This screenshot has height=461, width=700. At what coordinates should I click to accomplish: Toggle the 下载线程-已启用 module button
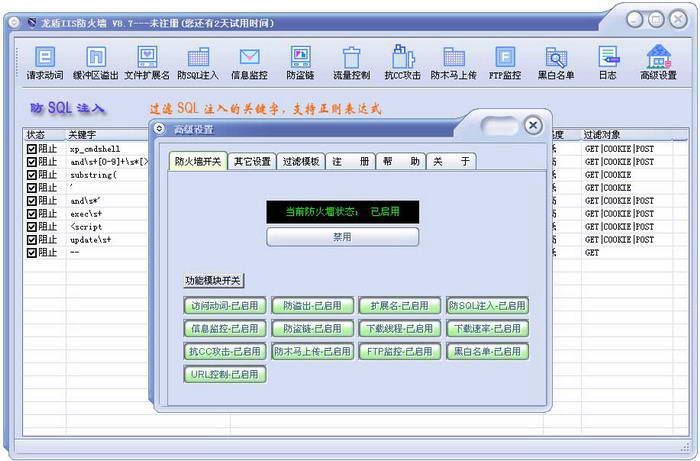click(x=400, y=328)
